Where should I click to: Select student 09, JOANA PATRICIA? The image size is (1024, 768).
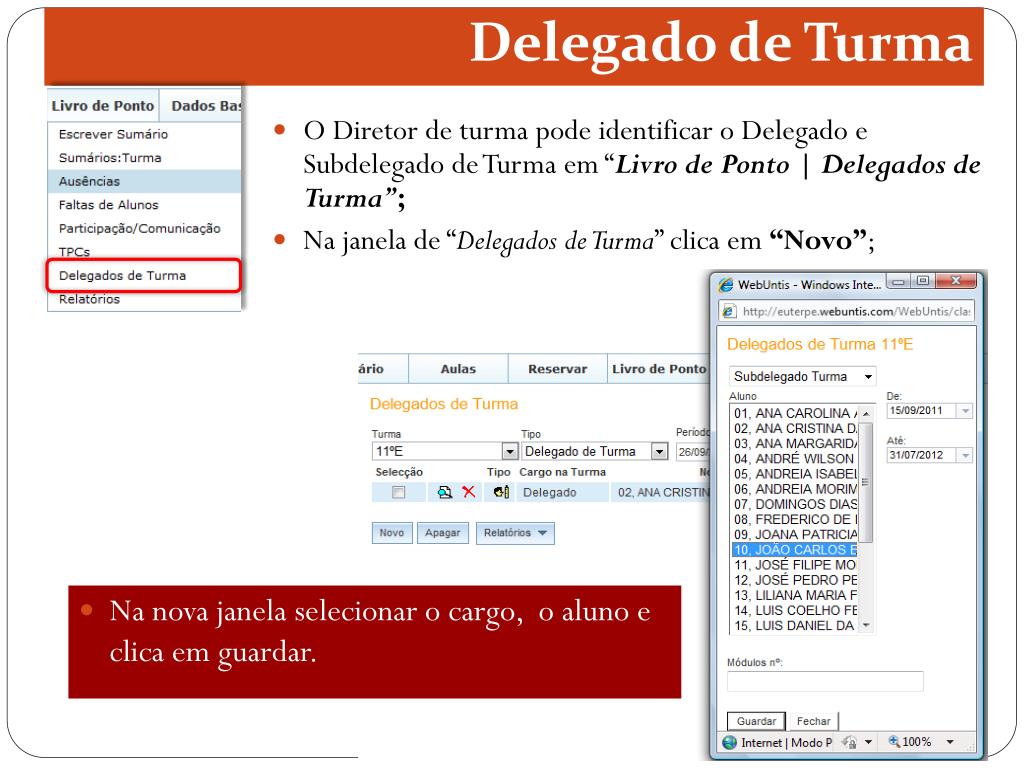795,534
